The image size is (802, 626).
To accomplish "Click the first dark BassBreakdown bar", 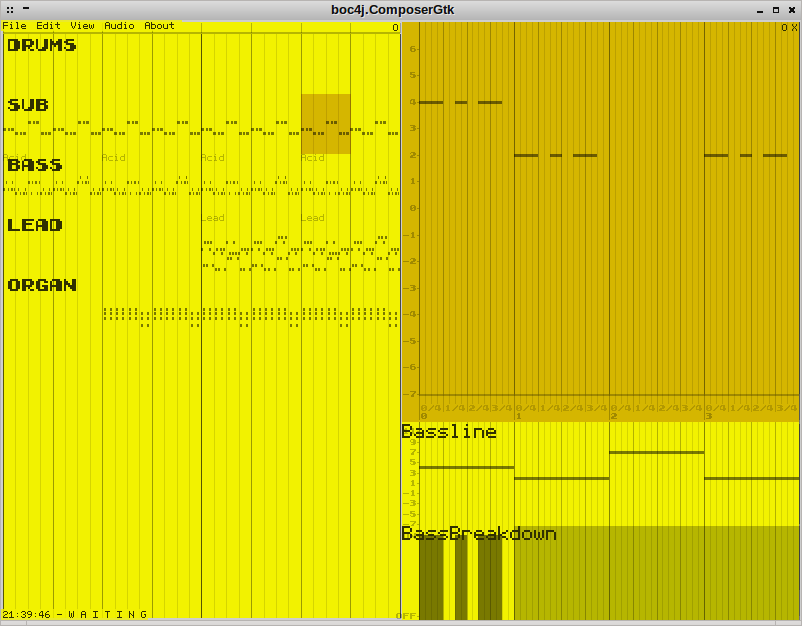I will (431, 580).
